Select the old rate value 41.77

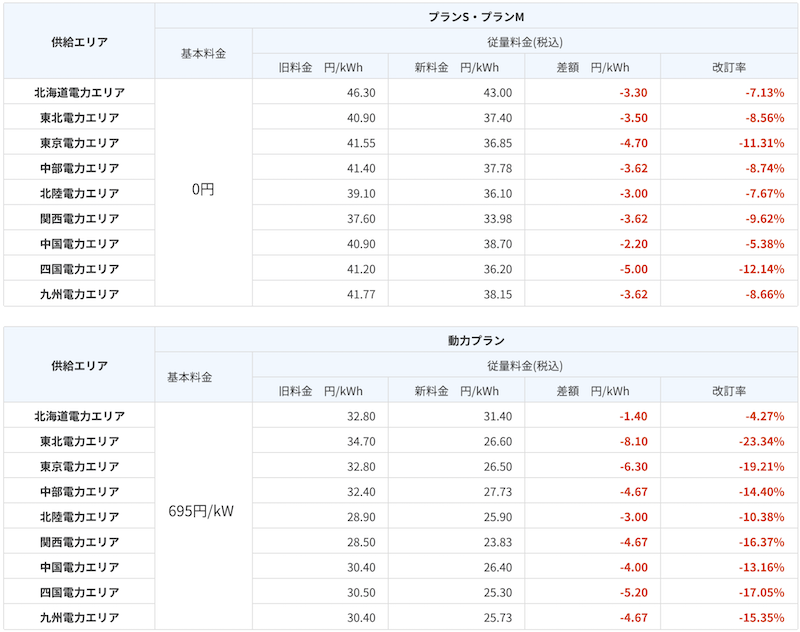(x=361, y=295)
